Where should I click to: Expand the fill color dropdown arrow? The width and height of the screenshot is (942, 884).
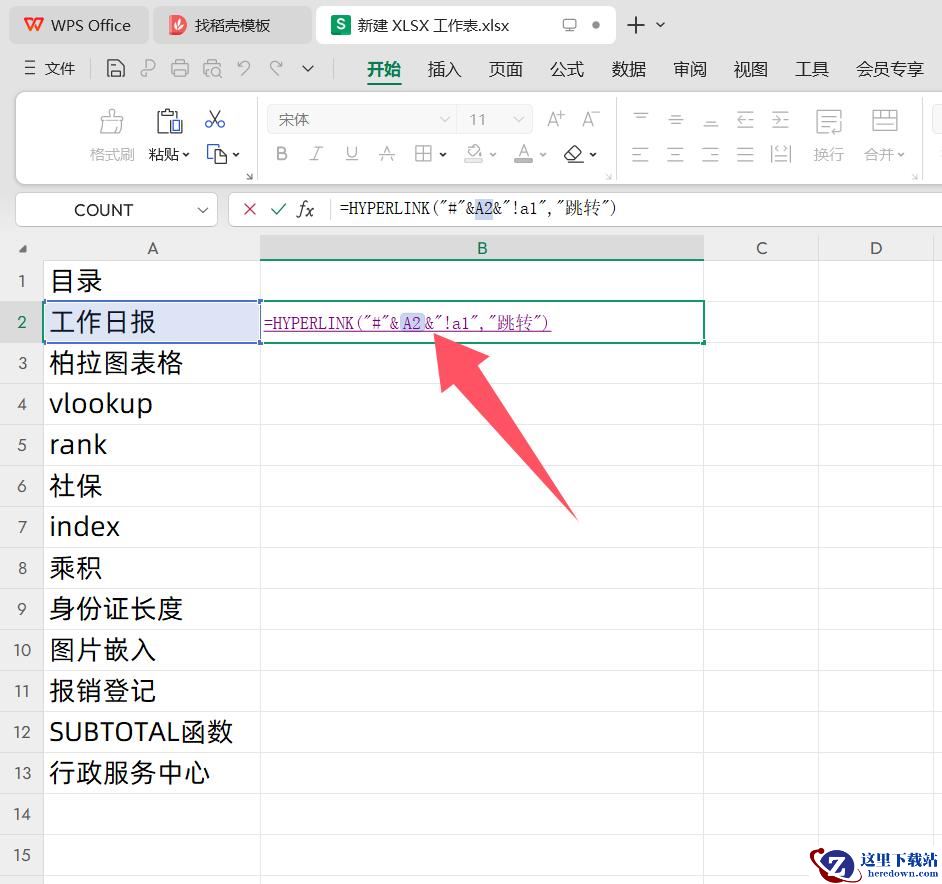(x=493, y=154)
